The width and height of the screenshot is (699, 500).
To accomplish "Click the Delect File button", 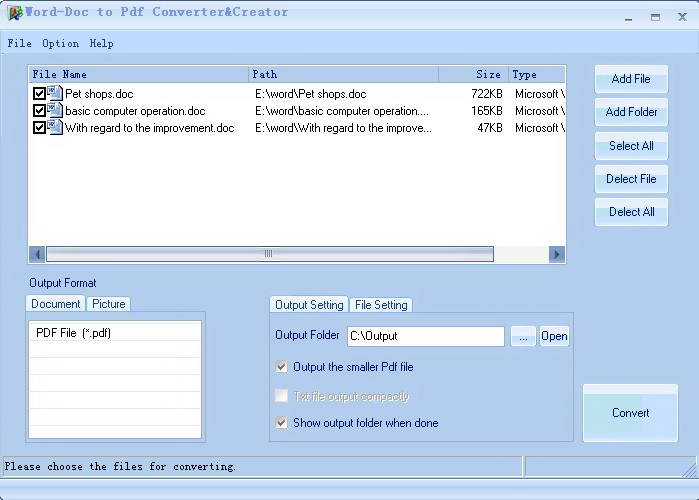I will pos(631,179).
